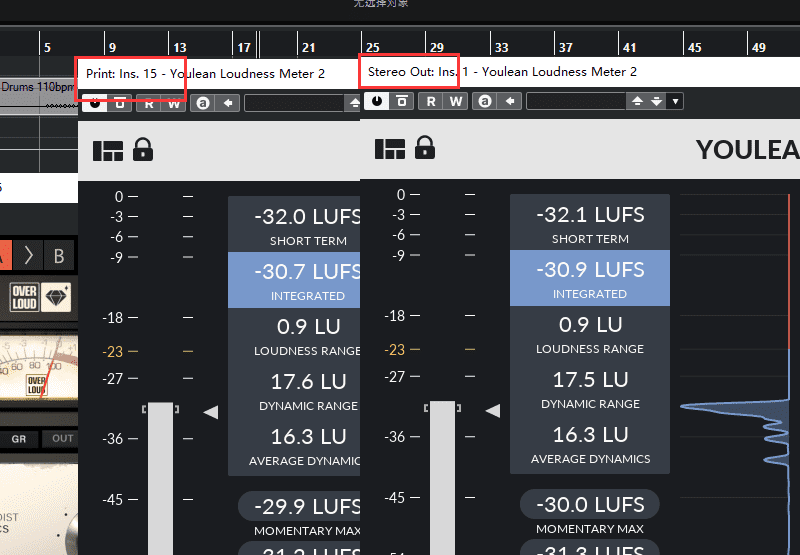Image resolution: width=800 pixels, height=555 pixels.
Task: Click left arrow copy icon in Print window
Action: tap(228, 104)
